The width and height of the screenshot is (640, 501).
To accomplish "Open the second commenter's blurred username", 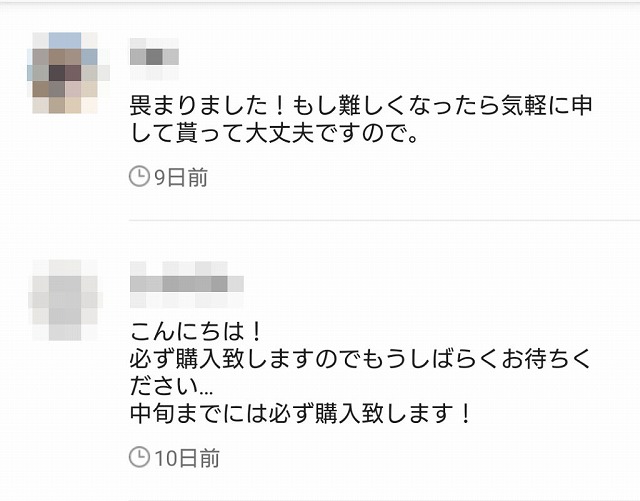I will pos(187,284).
